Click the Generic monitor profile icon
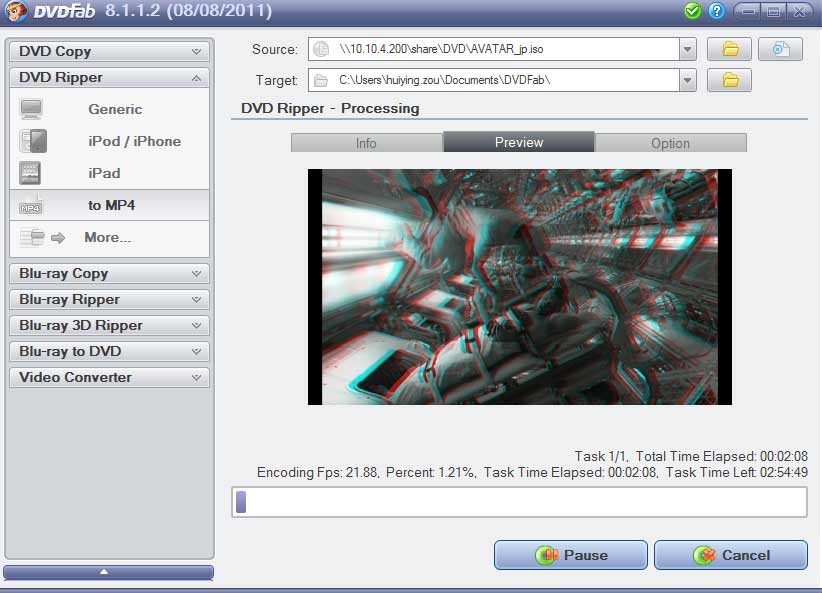The height and width of the screenshot is (593, 822). (x=31, y=109)
